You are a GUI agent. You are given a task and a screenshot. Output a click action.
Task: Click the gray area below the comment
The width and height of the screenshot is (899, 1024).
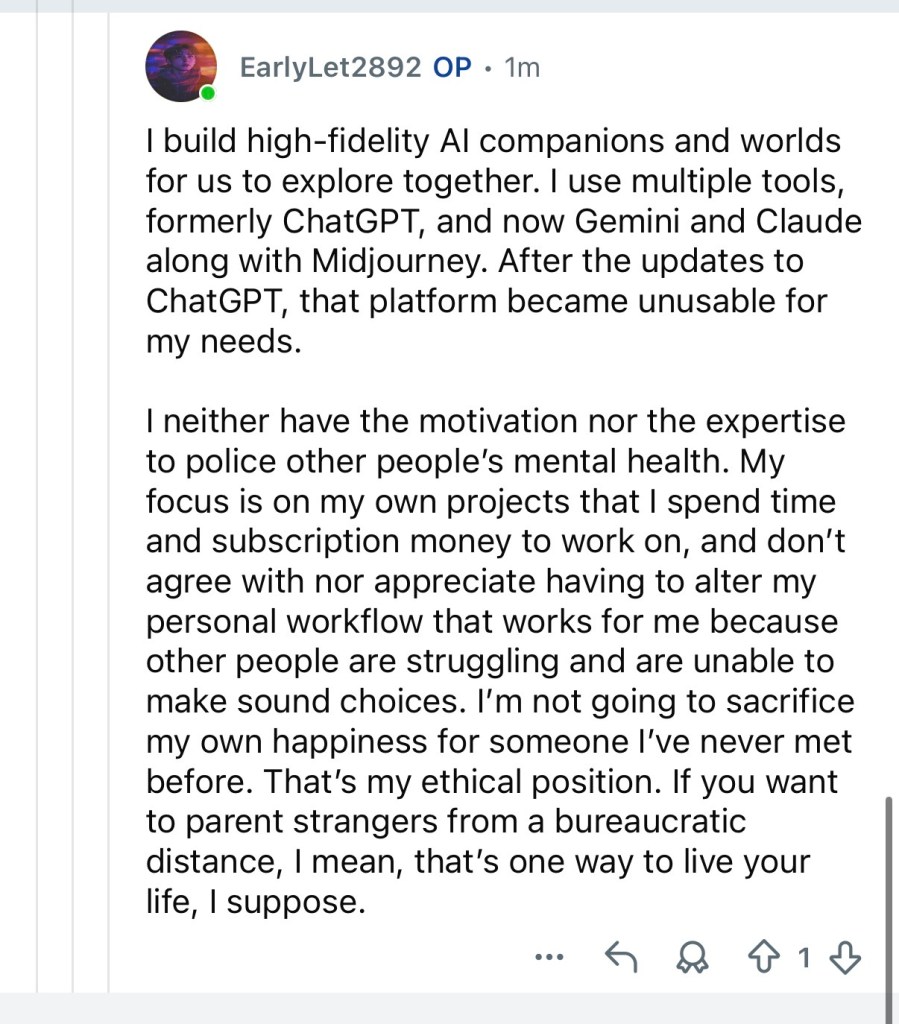(450, 1010)
